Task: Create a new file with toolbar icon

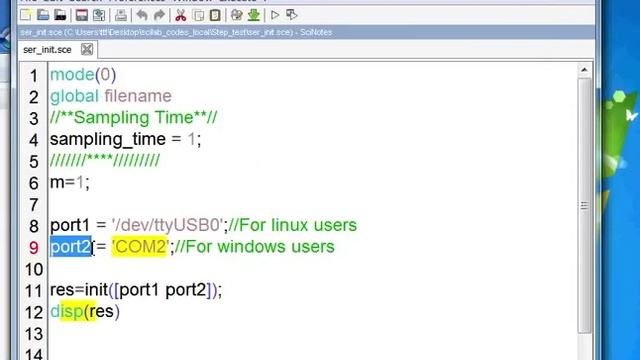Action: point(25,15)
